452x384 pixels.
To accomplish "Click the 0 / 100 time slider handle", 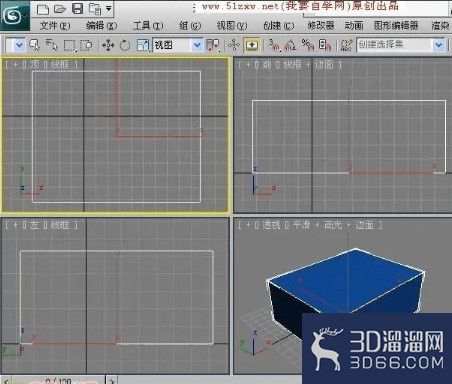I will [x=58, y=380].
